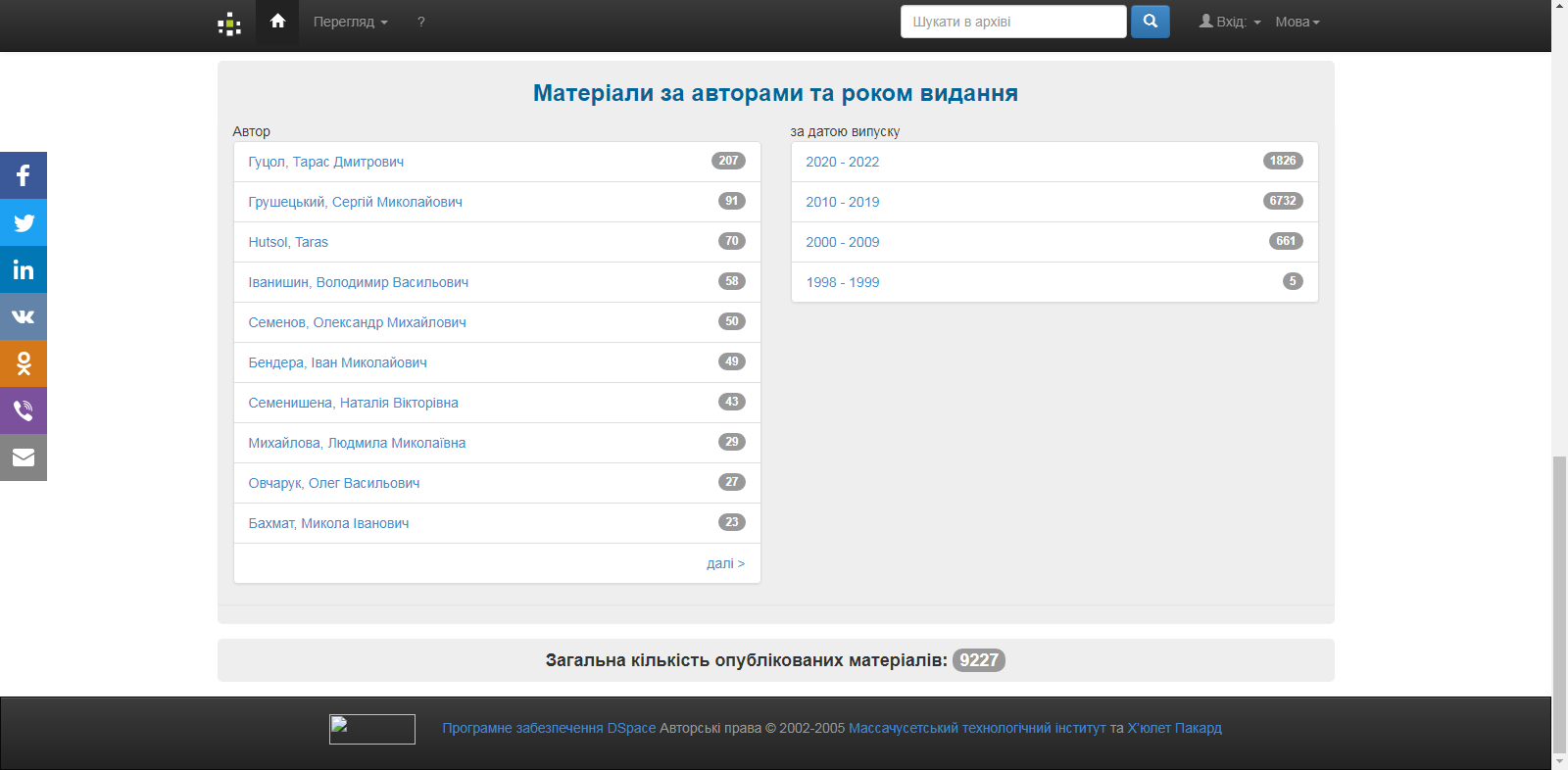Click the Facebook share icon
Image resolution: width=1568 pixels, height=770 pixels.
(x=24, y=175)
